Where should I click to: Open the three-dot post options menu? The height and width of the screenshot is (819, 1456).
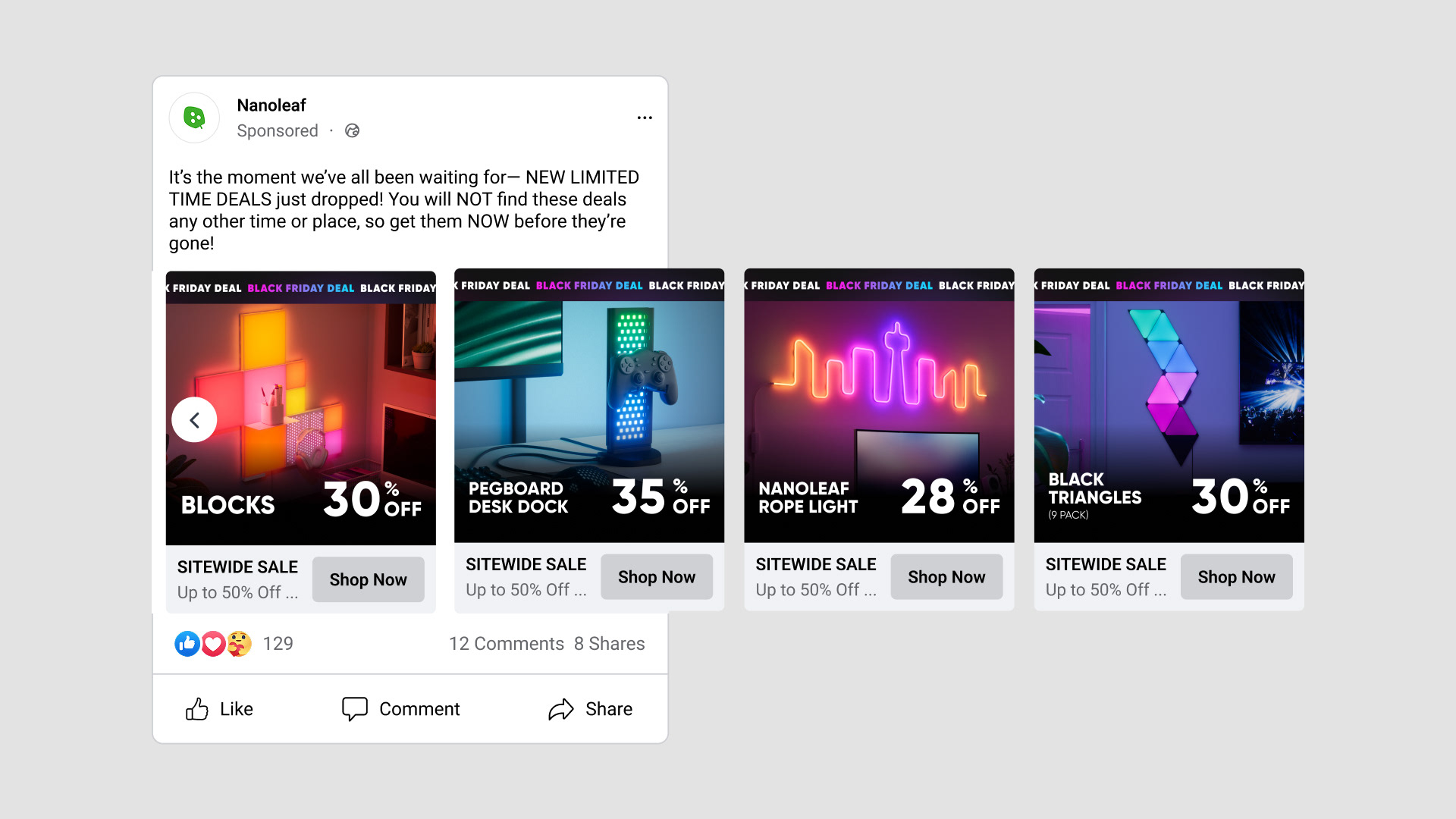645,118
